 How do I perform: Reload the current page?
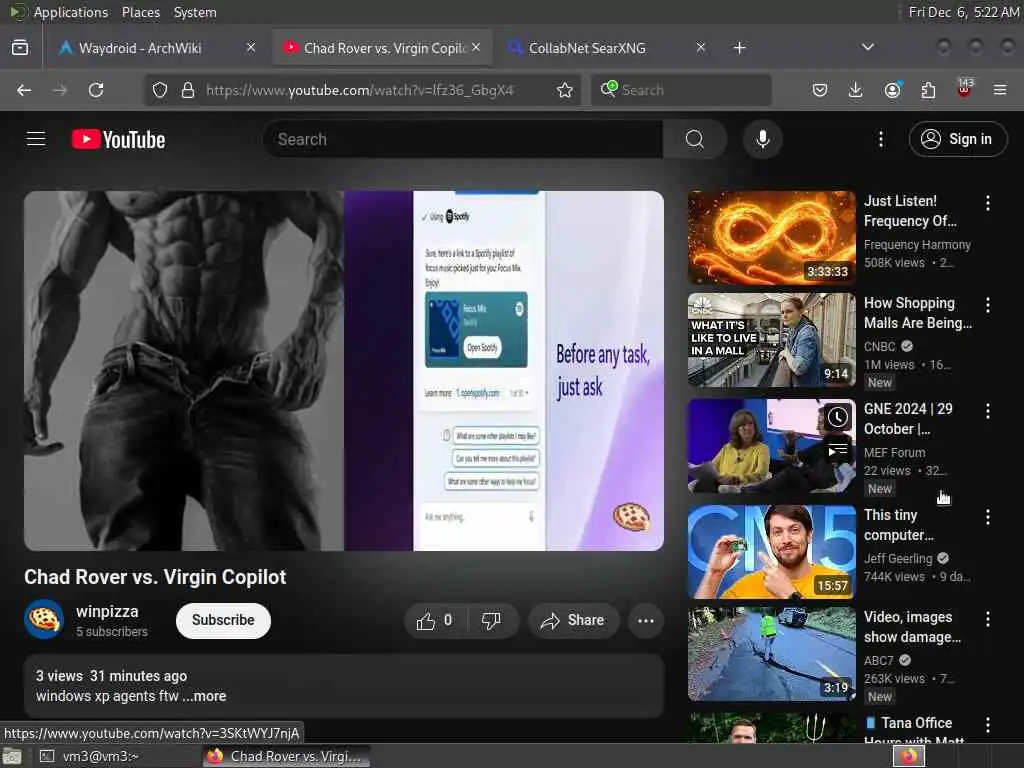(96, 90)
